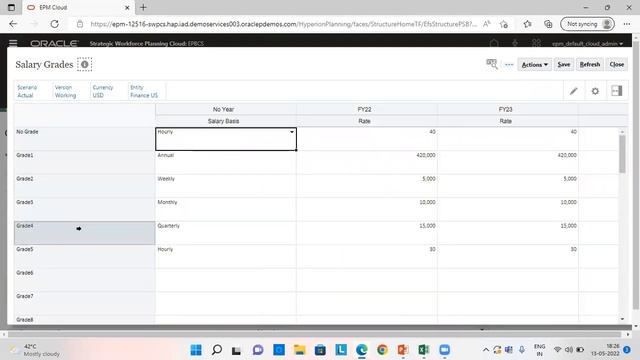
Task: Reload the browser page
Action: click(x=54, y=24)
